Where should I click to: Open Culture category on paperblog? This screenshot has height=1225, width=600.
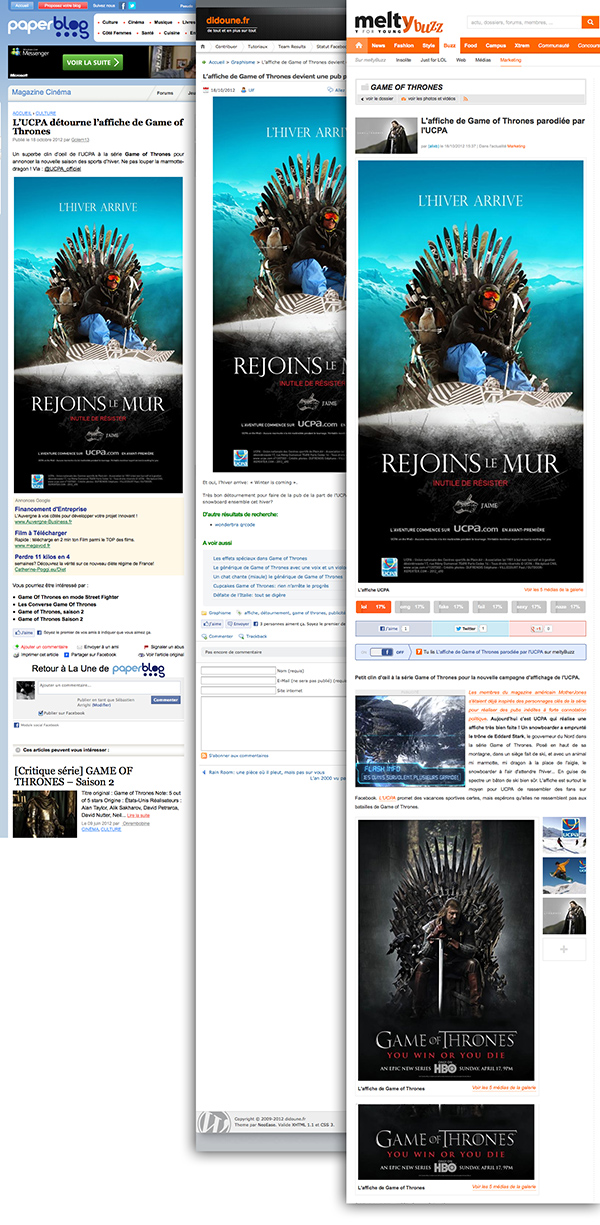pyautogui.click(x=110, y=20)
